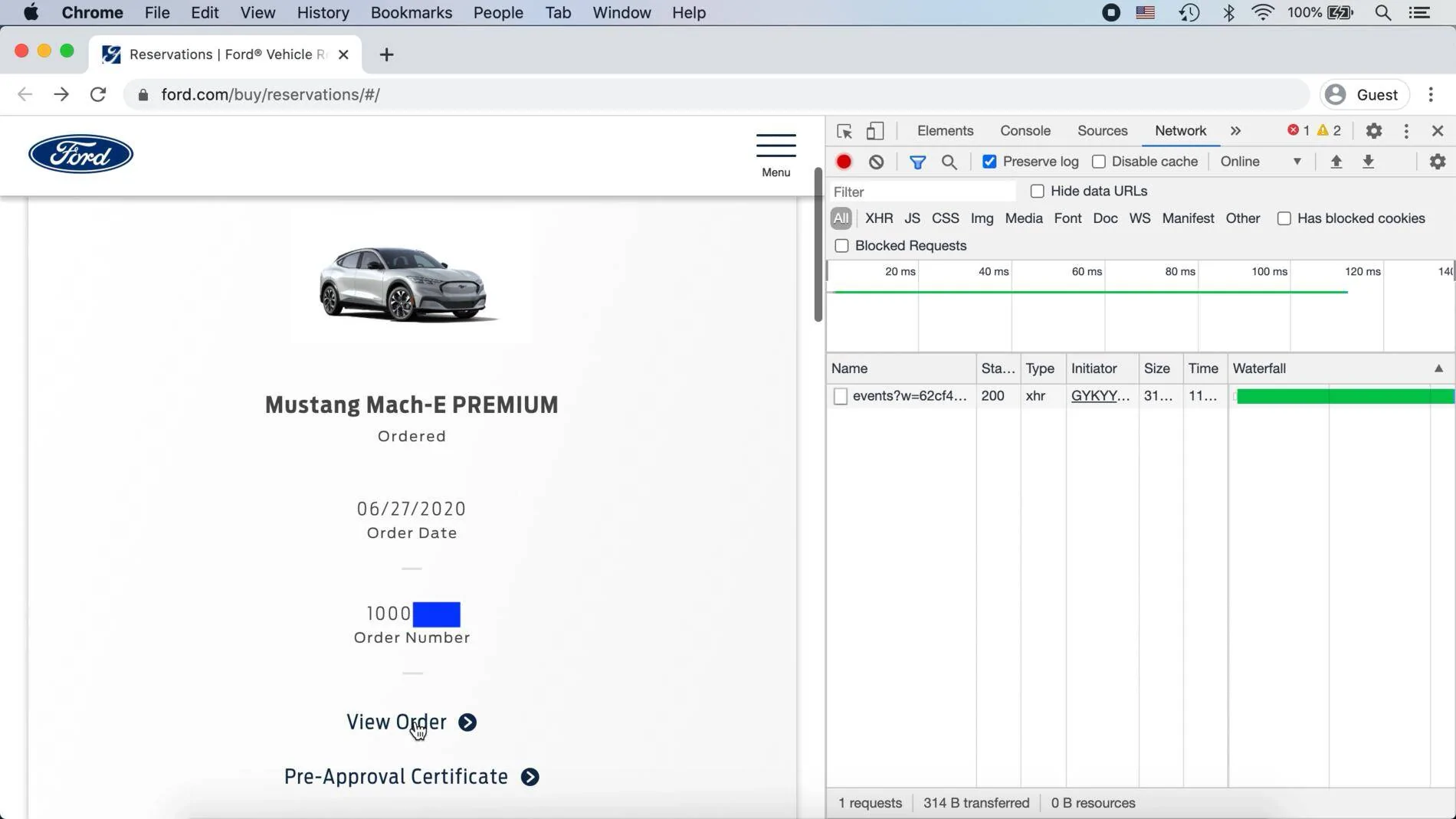Go forward in browser history
The height and width of the screenshot is (819, 1456).
tap(61, 95)
